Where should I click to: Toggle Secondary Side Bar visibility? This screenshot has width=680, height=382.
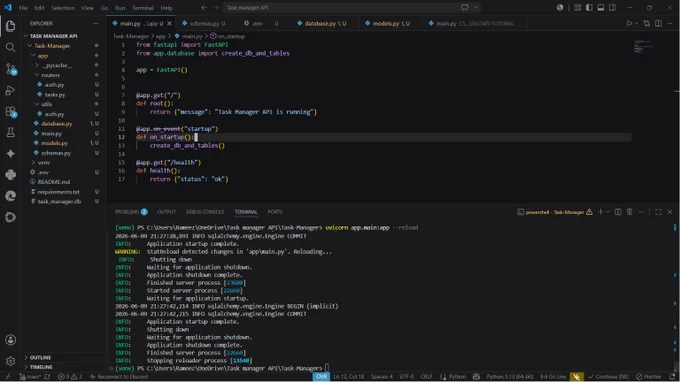pyautogui.click(x=612, y=7)
